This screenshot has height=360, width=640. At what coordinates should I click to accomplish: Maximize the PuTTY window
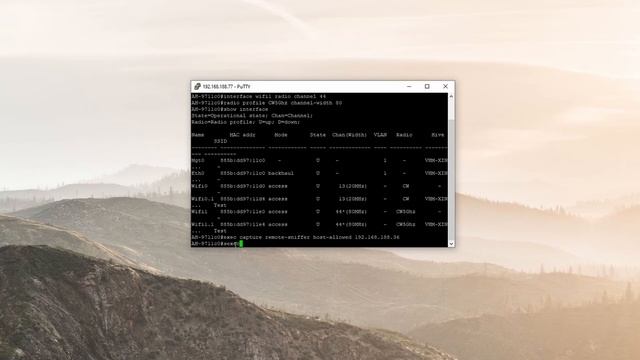pyautogui.click(x=427, y=87)
